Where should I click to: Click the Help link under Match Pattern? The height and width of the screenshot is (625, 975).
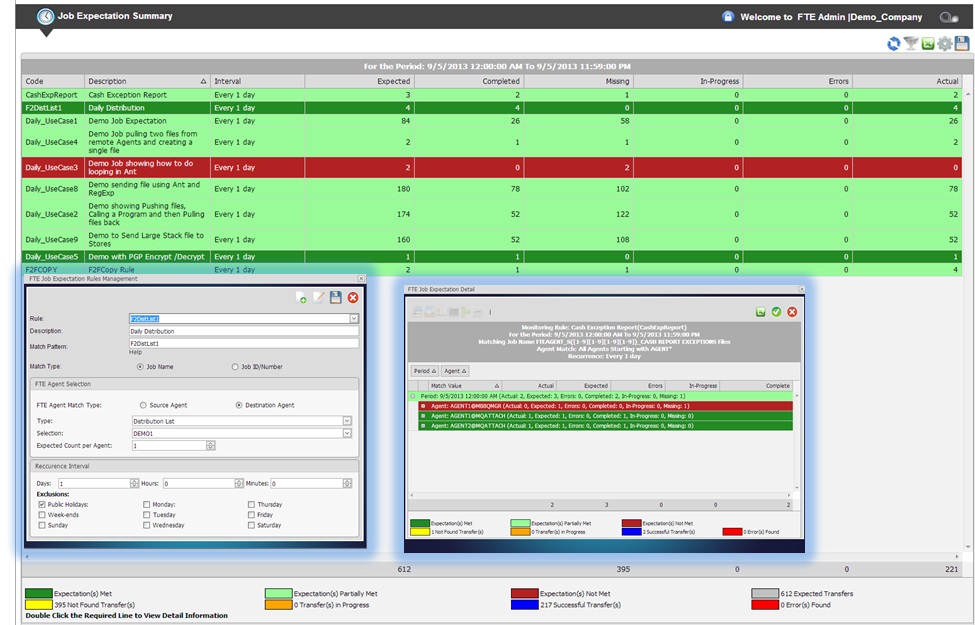click(x=134, y=352)
